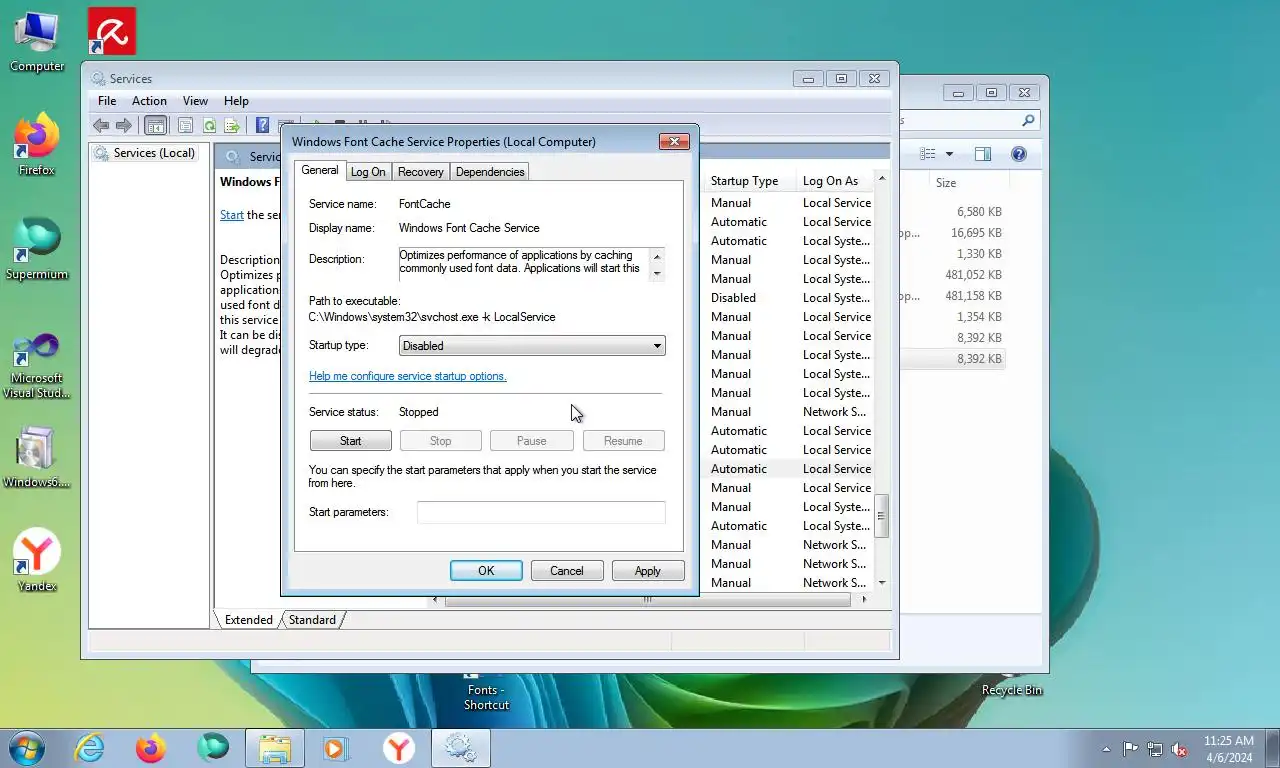Open the Action Center flag tray icon

(x=1131, y=749)
